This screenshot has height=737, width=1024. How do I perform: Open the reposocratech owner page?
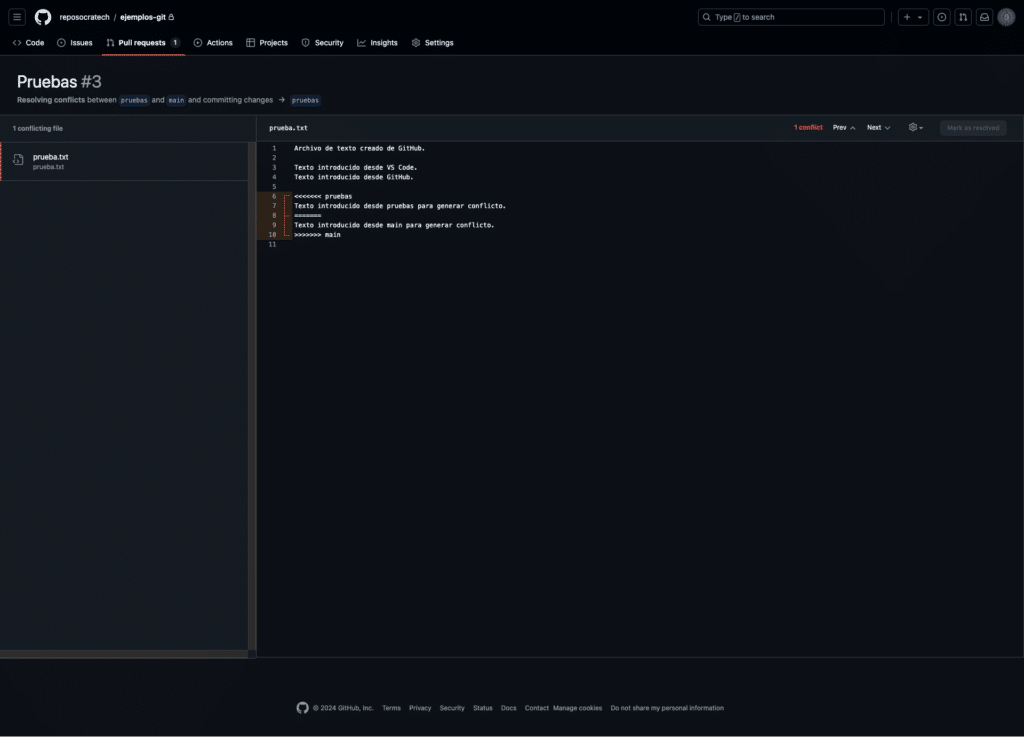click(x=84, y=17)
